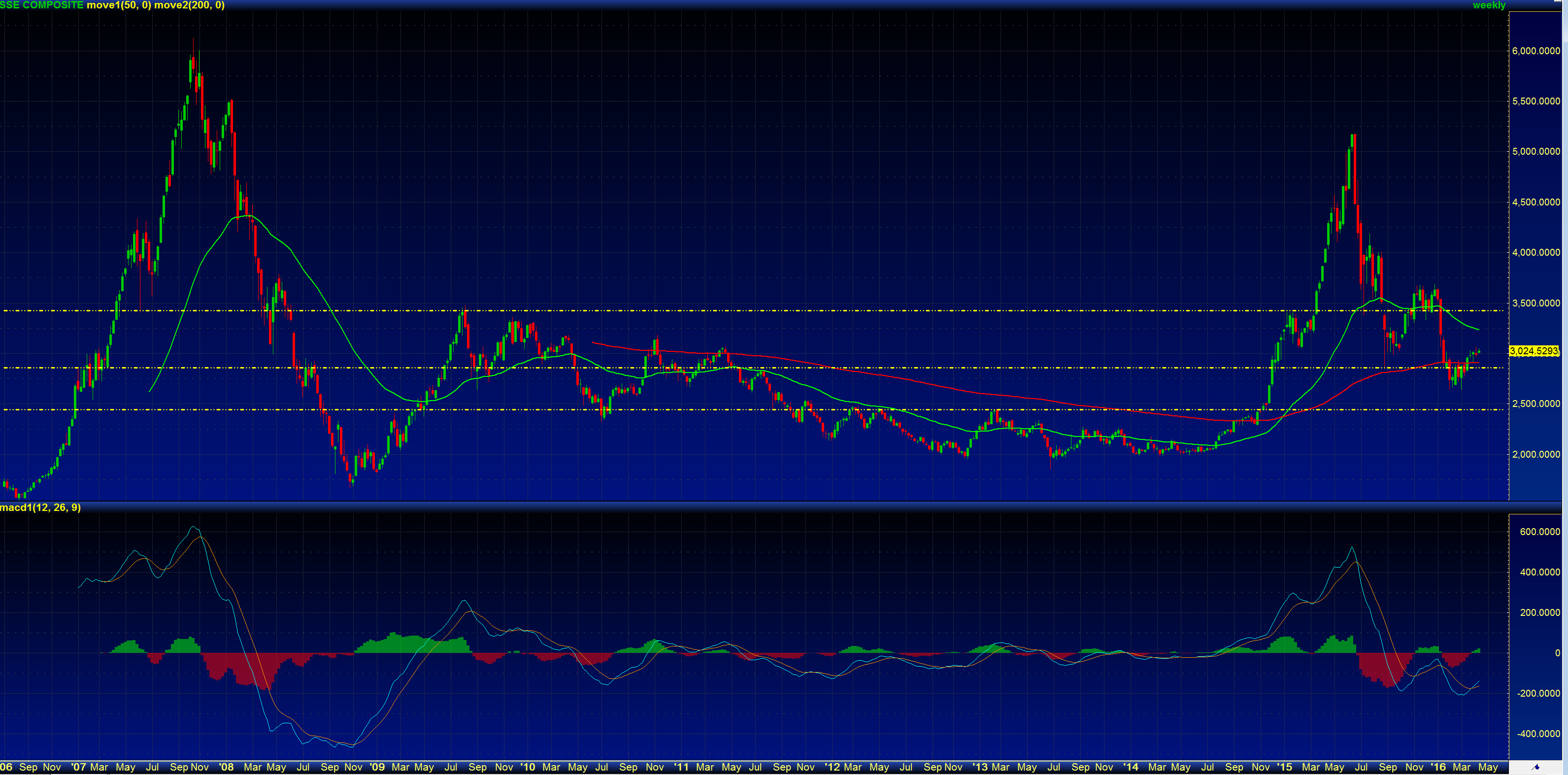The width and height of the screenshot is (1568, 775).
Task: Click the '08 year marker on time axis
Action: (x=226, y=767)
